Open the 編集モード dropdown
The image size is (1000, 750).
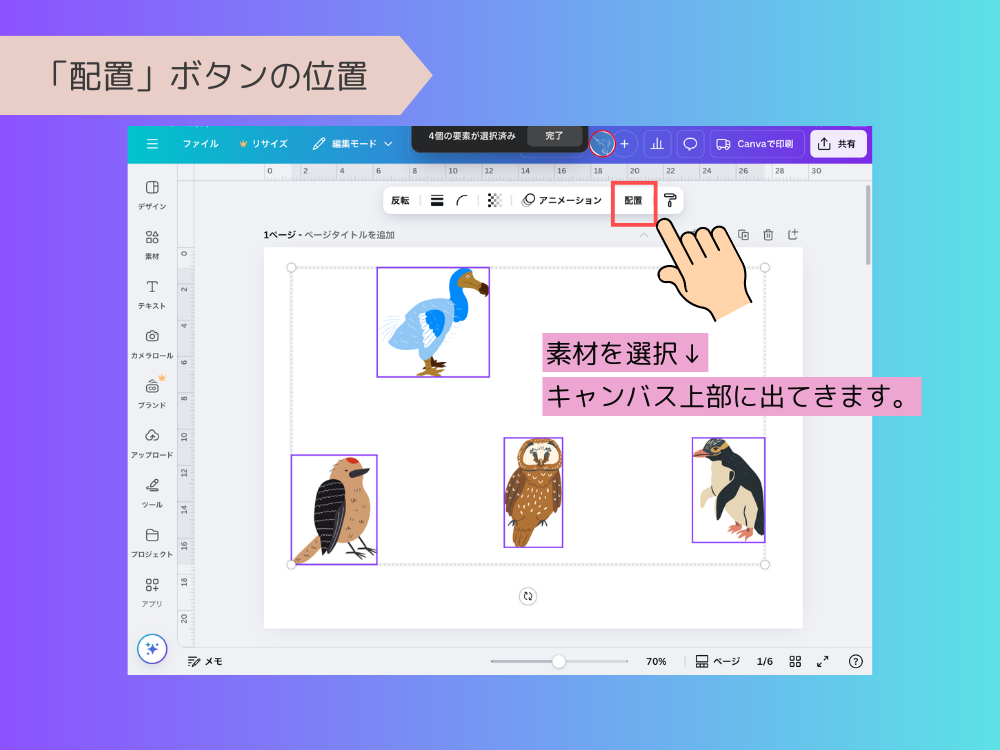[x=355, y=143]
